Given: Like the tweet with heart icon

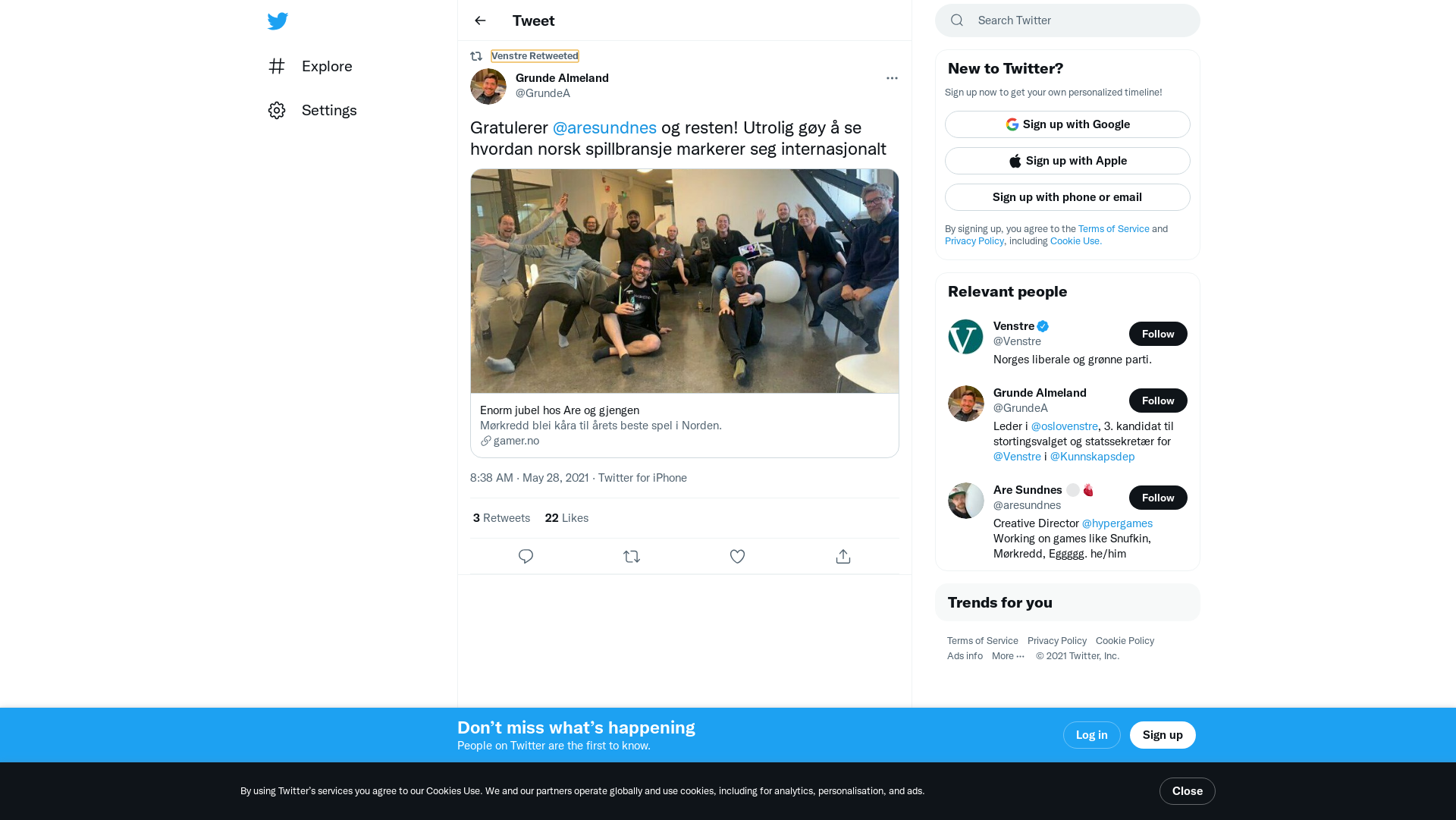Looking at the screenshot, I should (737, 557).
